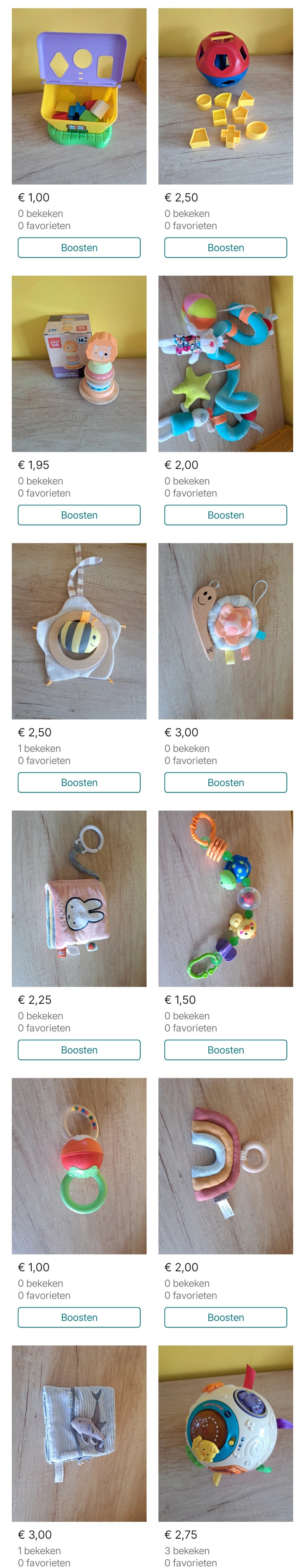The image size is (305, 1568).
Task: View the pink Miffy cloth book photo
Action: click(79, 899)
